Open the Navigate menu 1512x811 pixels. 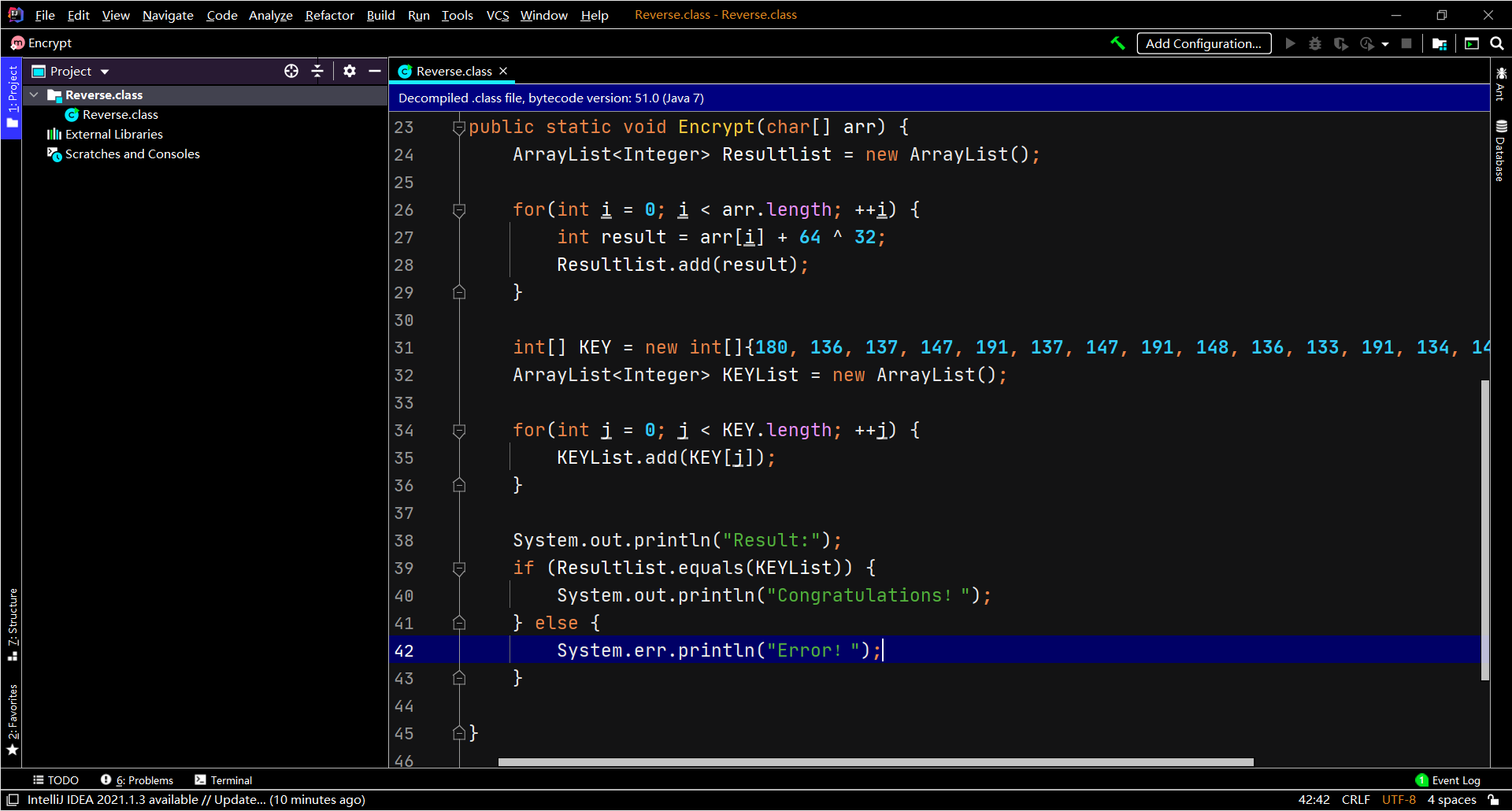click(x=168, y=15)
